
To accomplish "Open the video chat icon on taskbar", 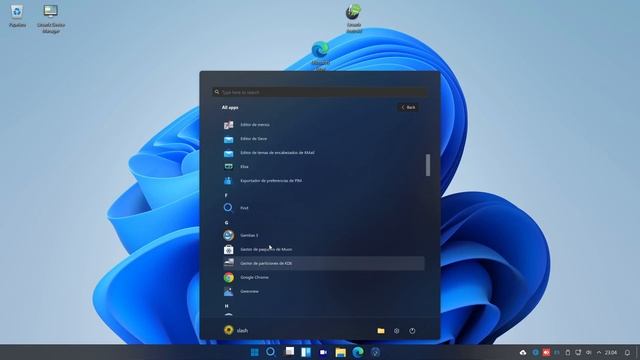I will point(323,352).
